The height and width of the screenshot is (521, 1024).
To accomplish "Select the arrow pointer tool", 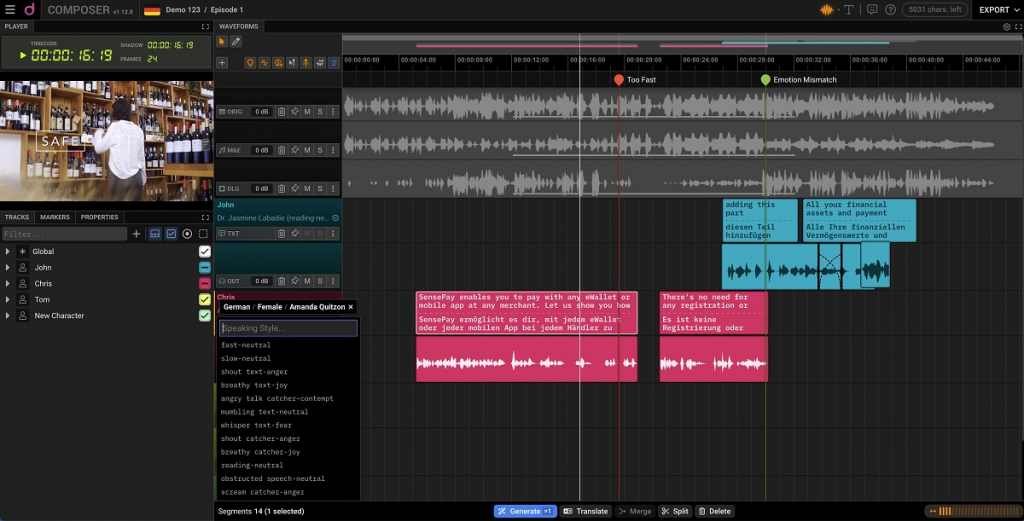I will pyautogui.click(x=222, y=42).
